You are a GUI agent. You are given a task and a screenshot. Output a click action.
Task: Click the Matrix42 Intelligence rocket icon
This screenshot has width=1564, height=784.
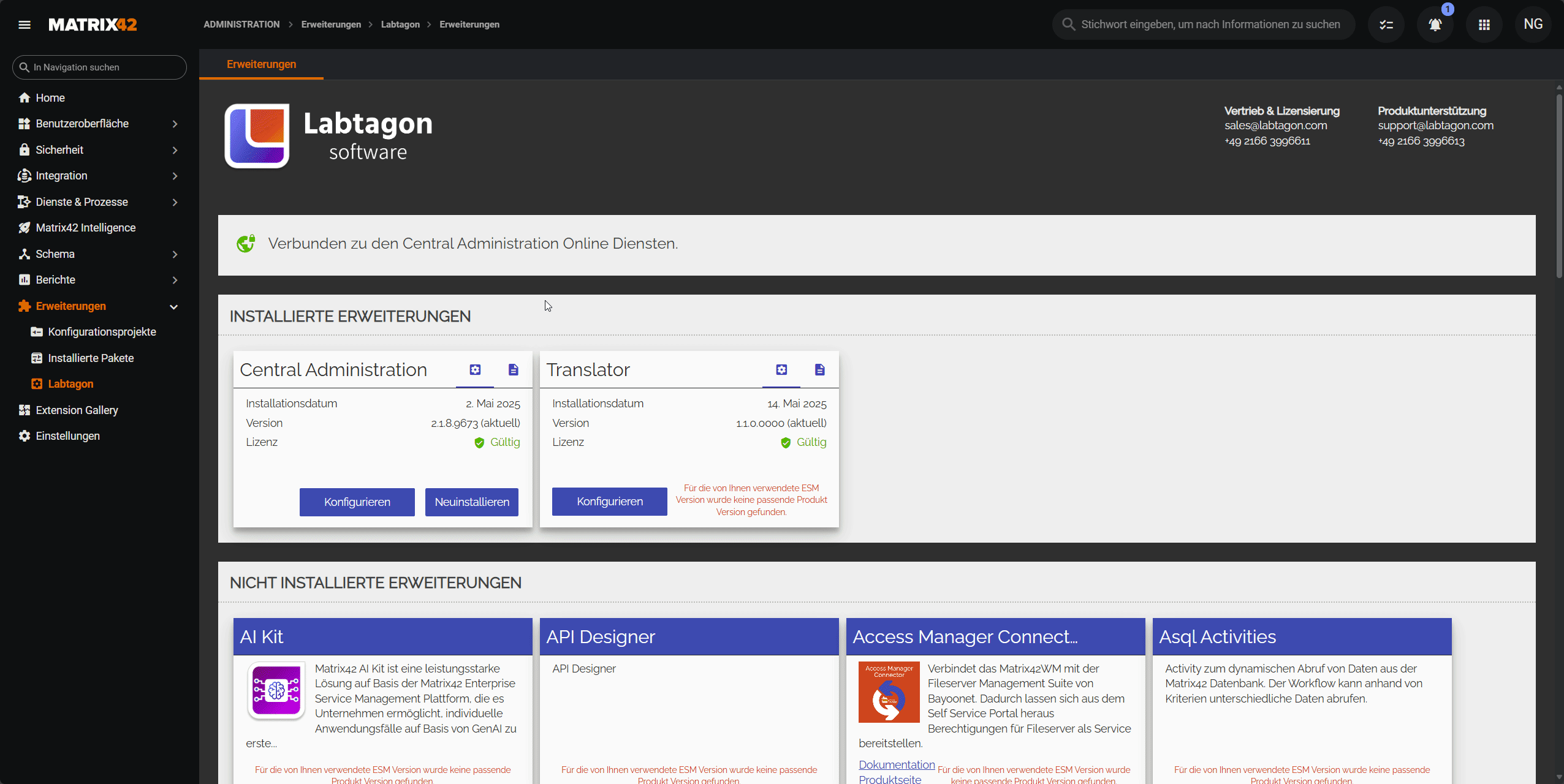(x=25, y=228)
